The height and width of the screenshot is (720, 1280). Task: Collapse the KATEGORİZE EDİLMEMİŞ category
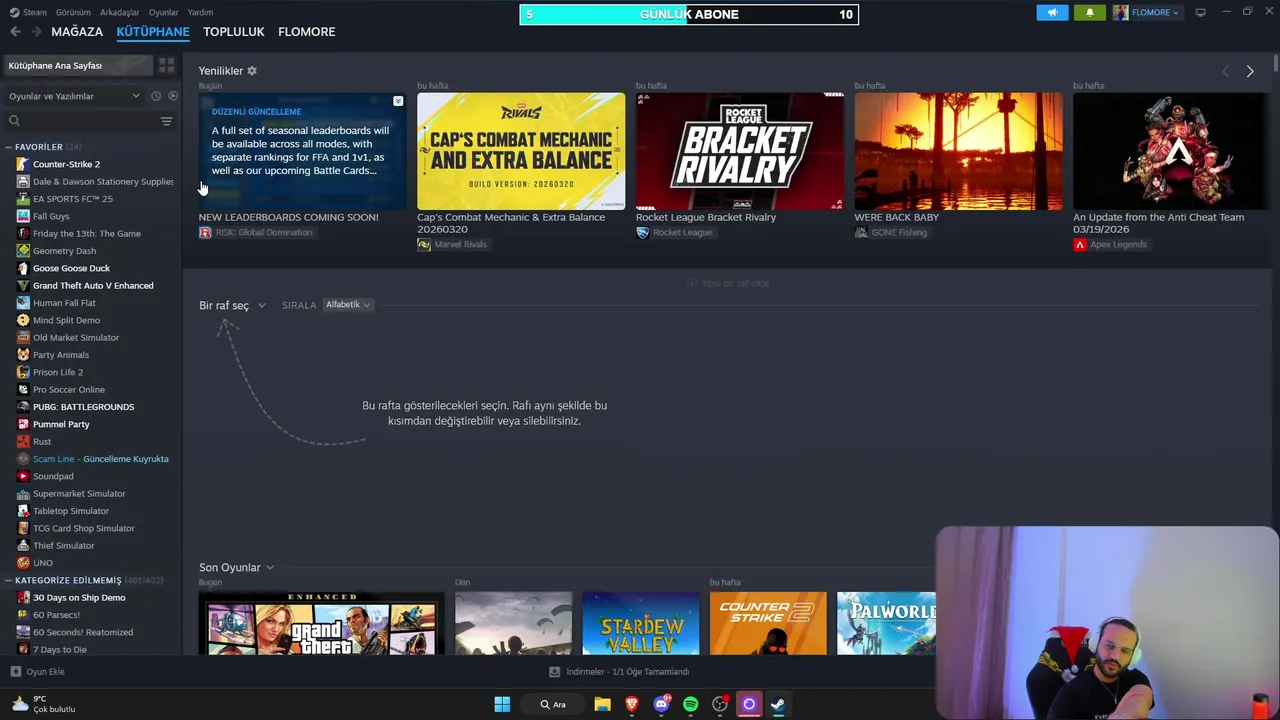(x=8, y=580)
